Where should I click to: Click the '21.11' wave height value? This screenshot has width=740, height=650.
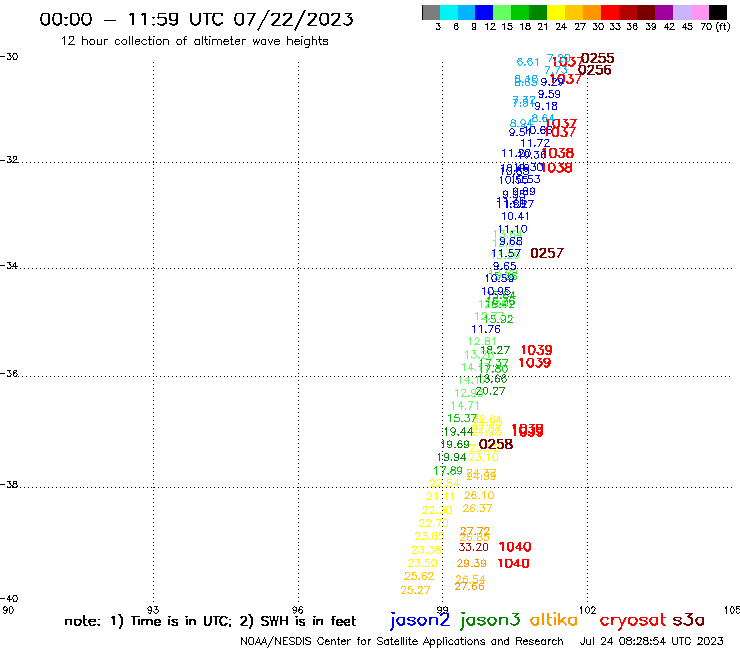pos(440,497)
